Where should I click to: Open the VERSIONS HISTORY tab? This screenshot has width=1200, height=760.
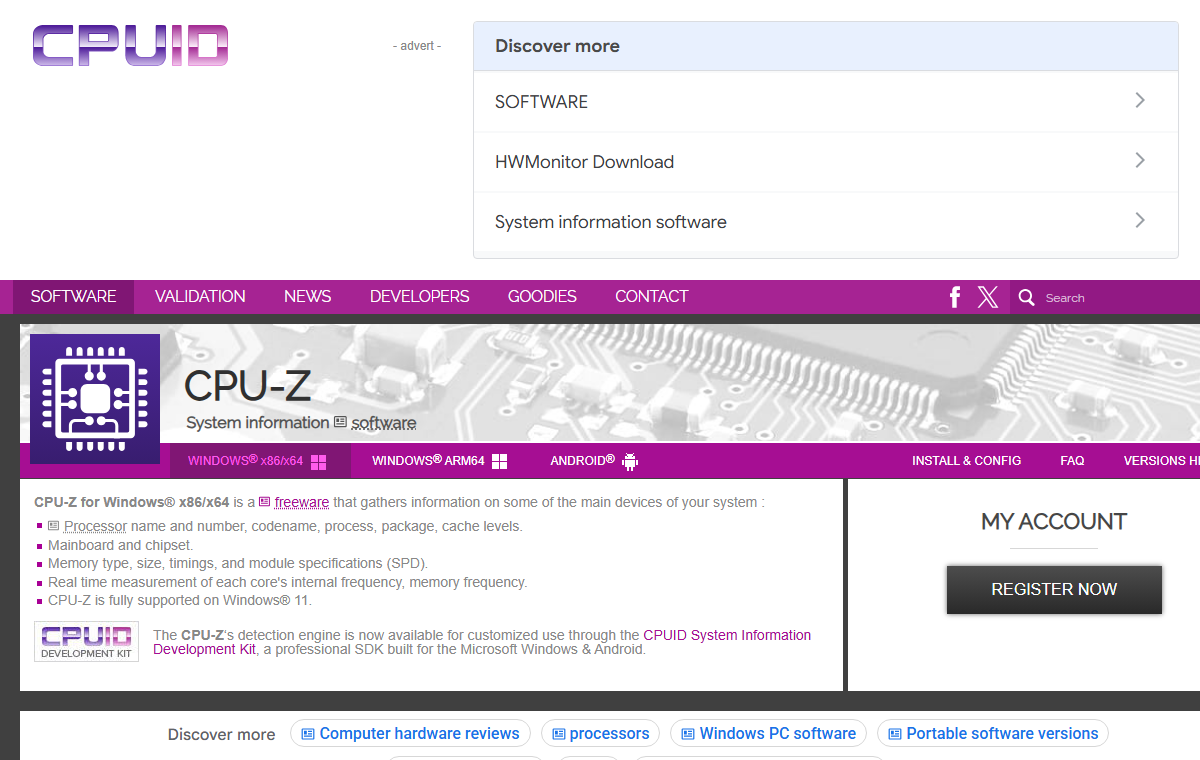pyautogui.click(x=1162, y=461)
